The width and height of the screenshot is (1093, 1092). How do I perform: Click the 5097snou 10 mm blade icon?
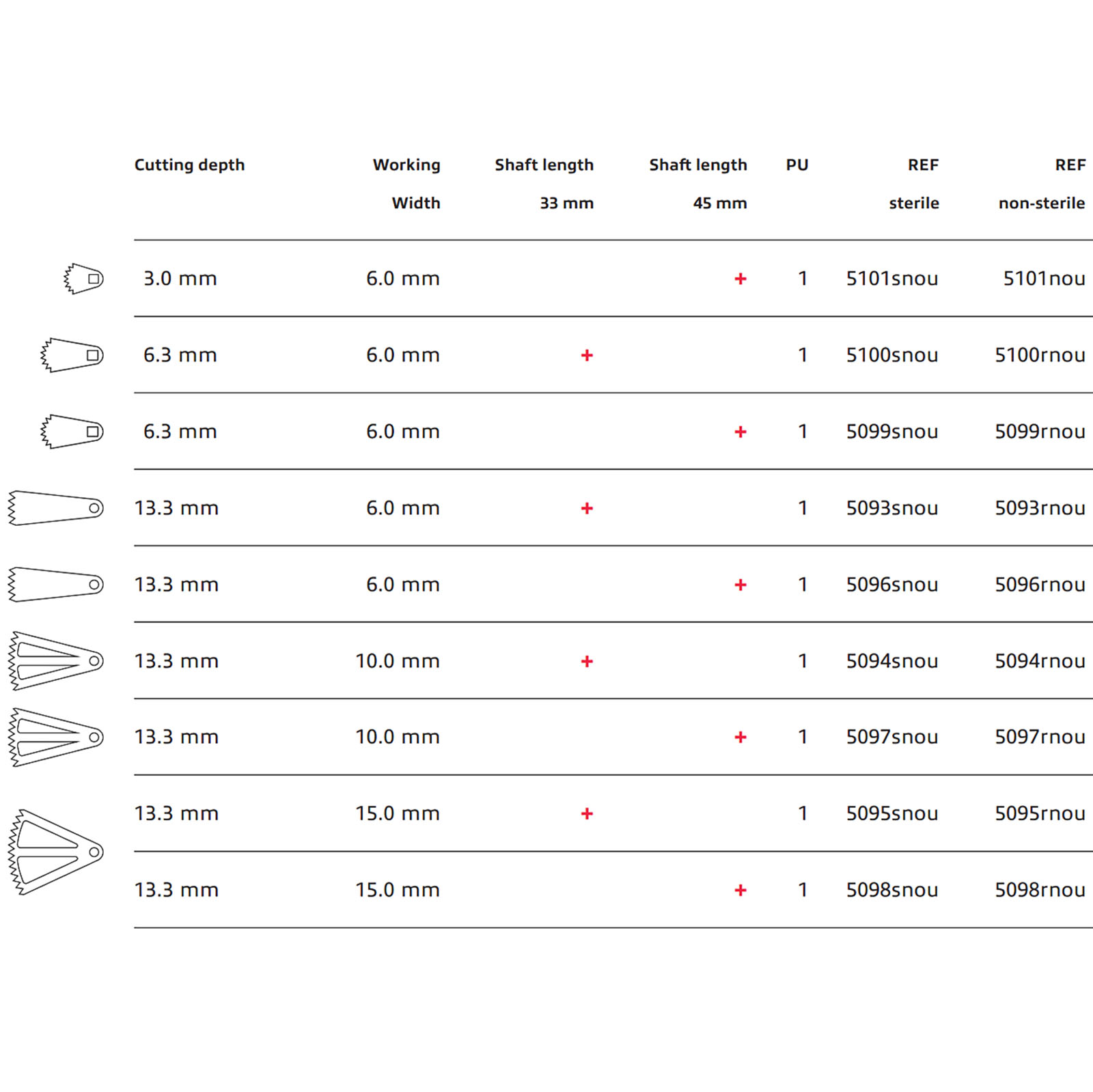(55, 738)
